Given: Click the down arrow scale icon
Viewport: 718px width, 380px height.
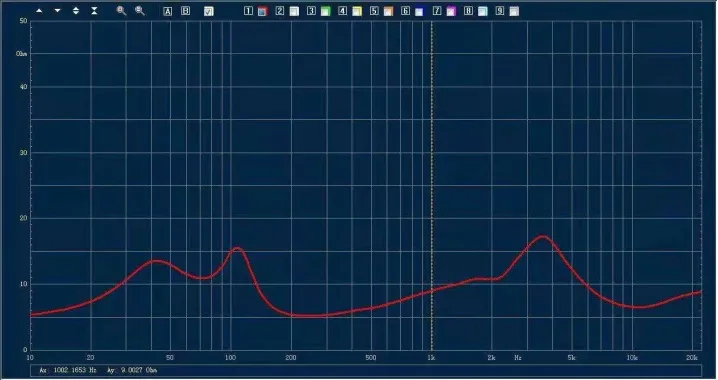Looking at the screenshot, I should click(x=58, y=11).
